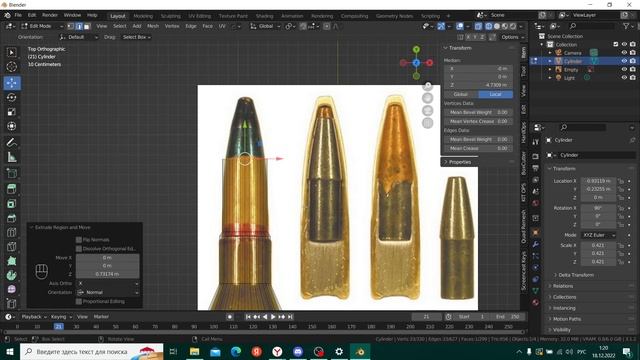This screenshot has height=360, width=640.
Task: Click the Blender logo menu icon
Action: pyautogui.click(x=7, y=15)
